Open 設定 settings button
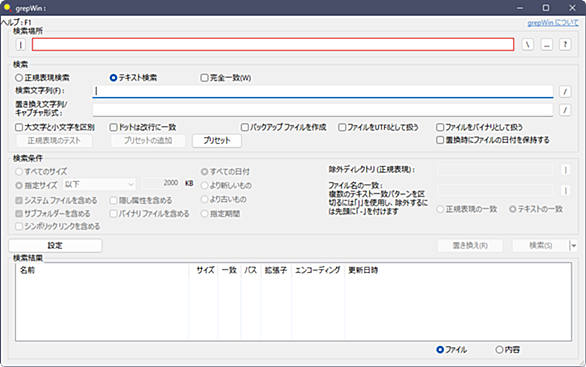This screenshot has height=367, width=586. (x=55, y=246)
